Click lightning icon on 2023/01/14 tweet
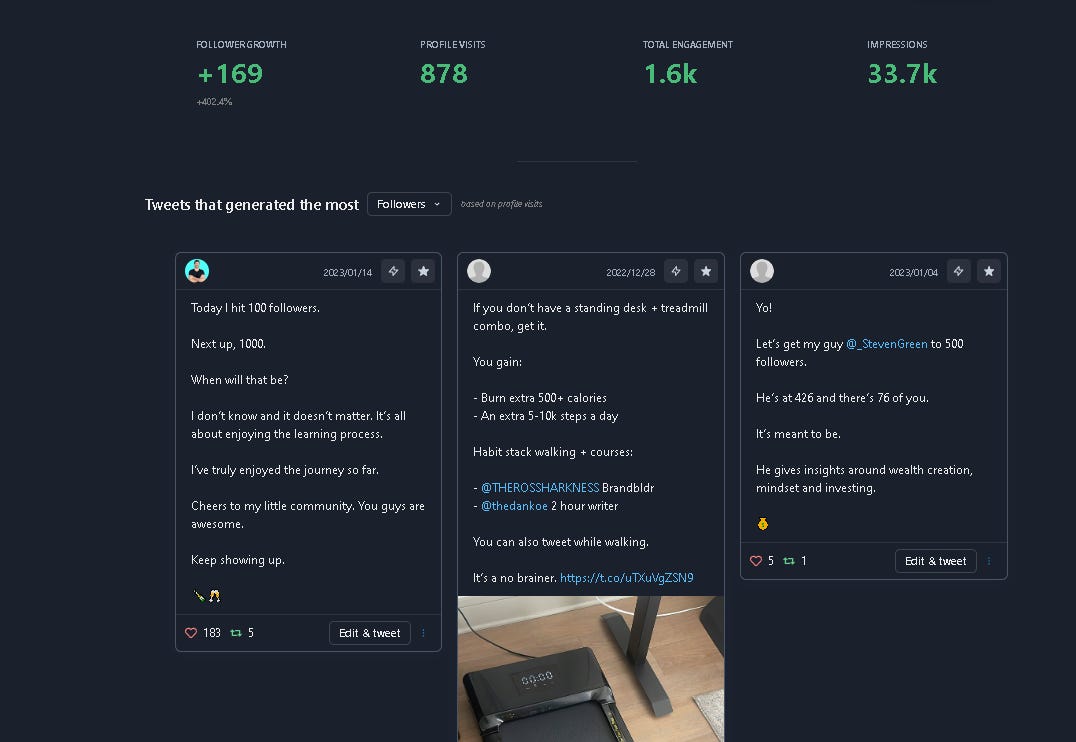The width and height of the screenshot is (1076, 742). click(x=393, y=271)
